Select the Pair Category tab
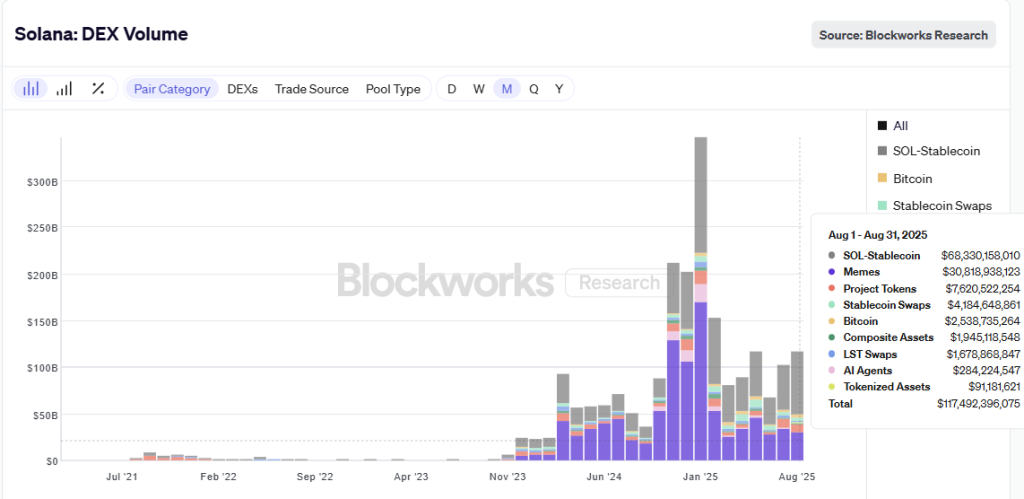This screenshot has height=499, width=1024. pyautogui.click(x=172, y=89)
